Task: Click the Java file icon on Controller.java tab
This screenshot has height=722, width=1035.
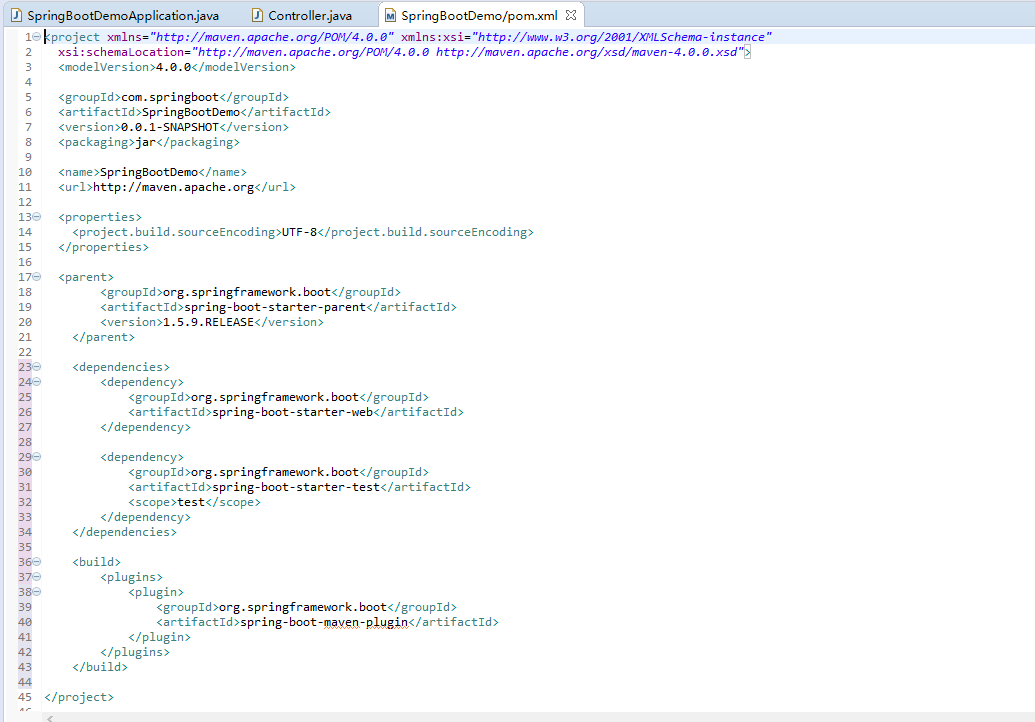Action: [x=258, y=15]
